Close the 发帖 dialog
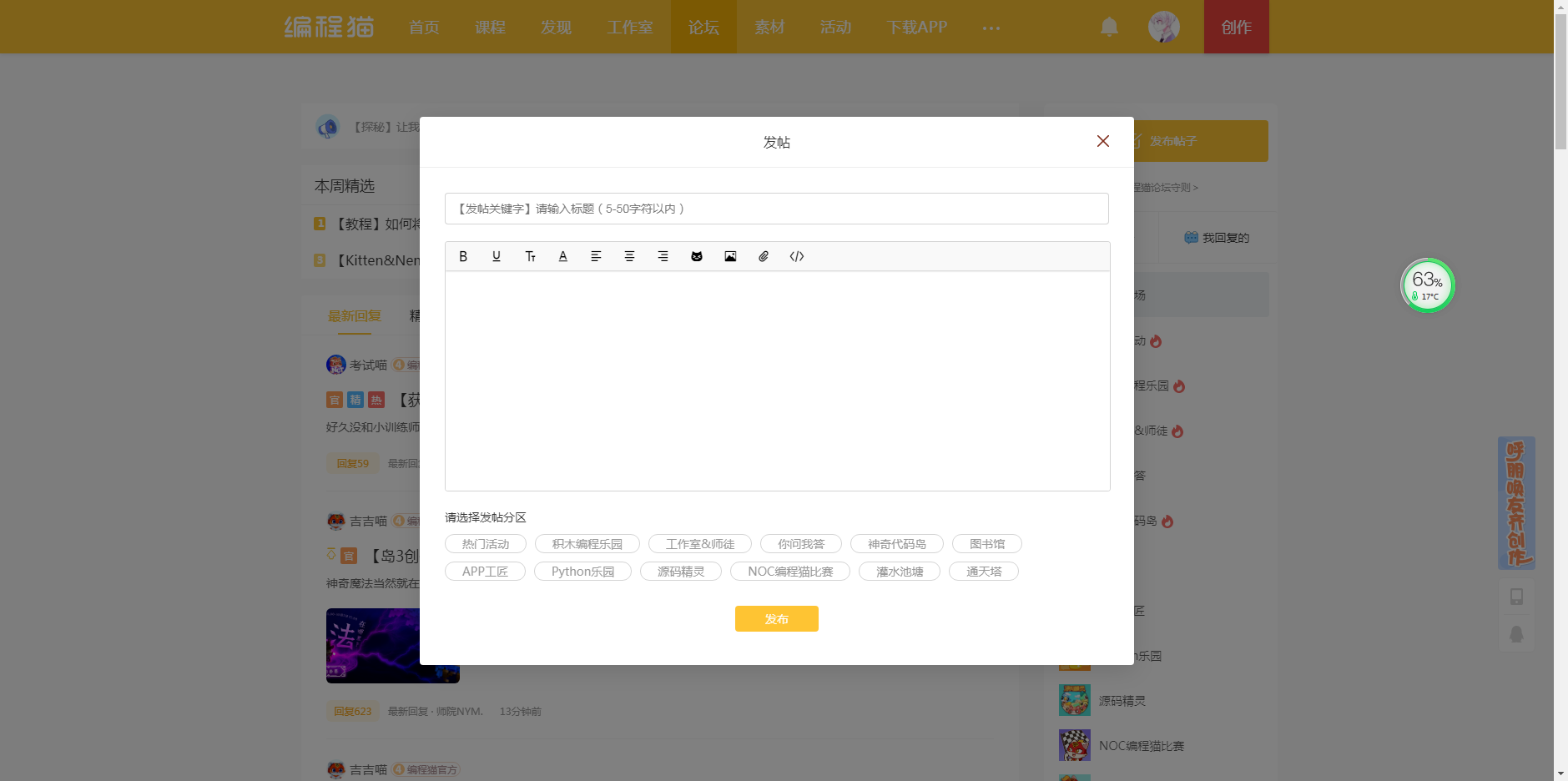Screen dimensions: 1568x781 pos(1103,141)
